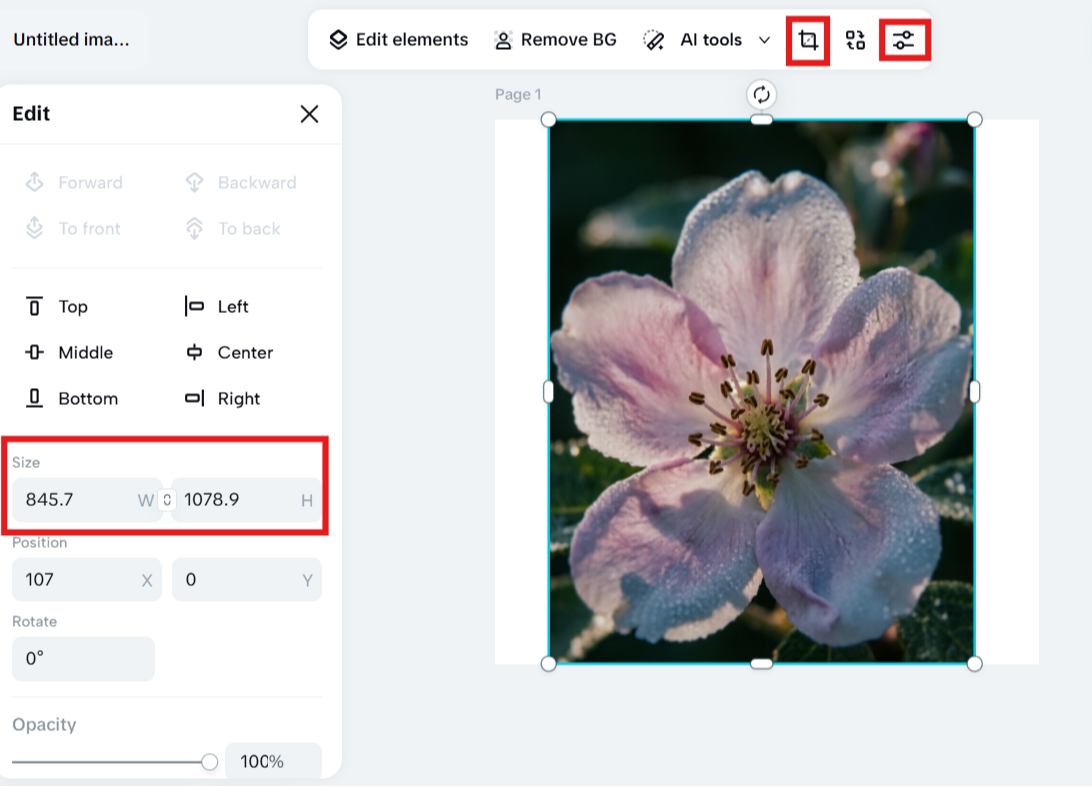
Task: Click the Page 1 label
Action: 518,94
